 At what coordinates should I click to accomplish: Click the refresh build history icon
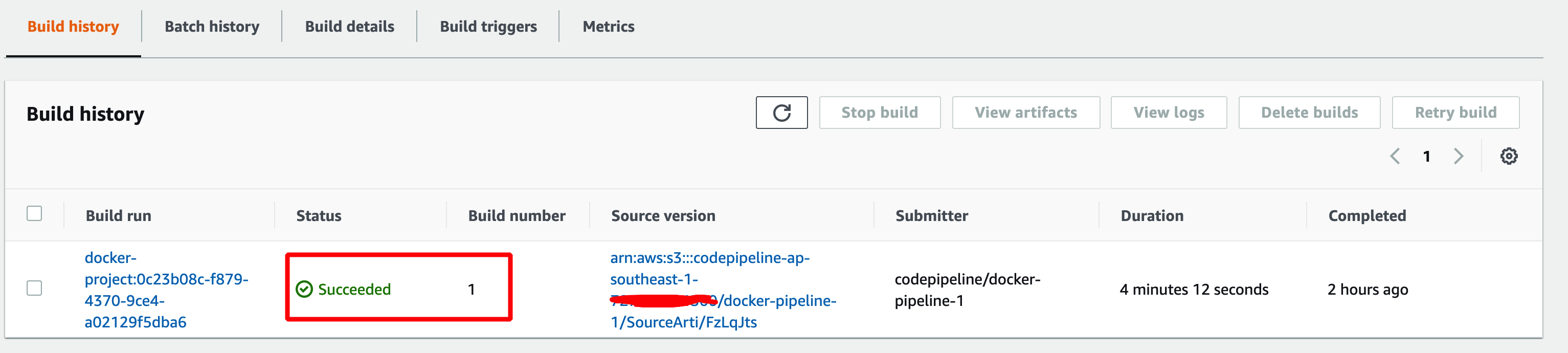click(781, 113)
